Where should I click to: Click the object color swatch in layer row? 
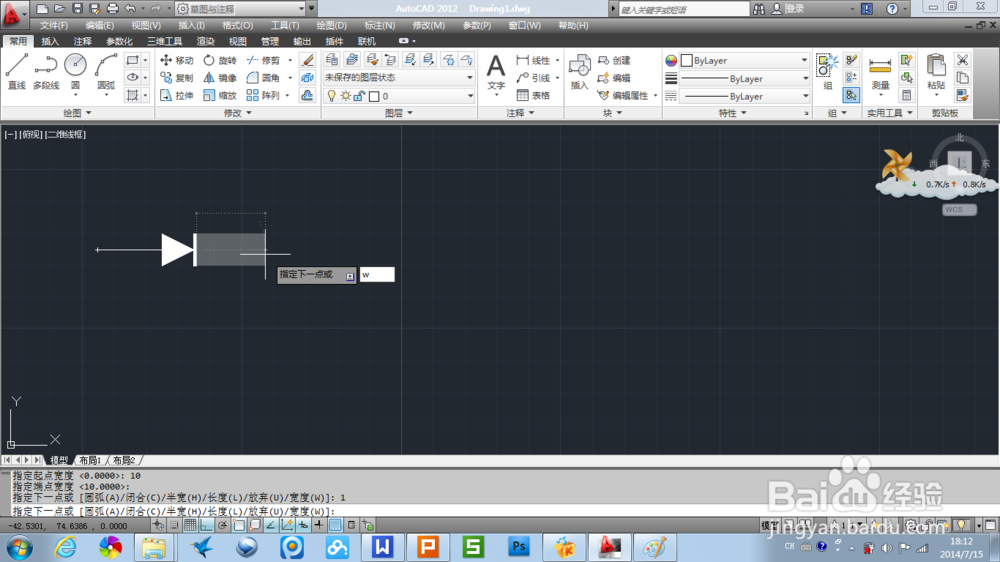pyautogui.click(x=374, y=96)
